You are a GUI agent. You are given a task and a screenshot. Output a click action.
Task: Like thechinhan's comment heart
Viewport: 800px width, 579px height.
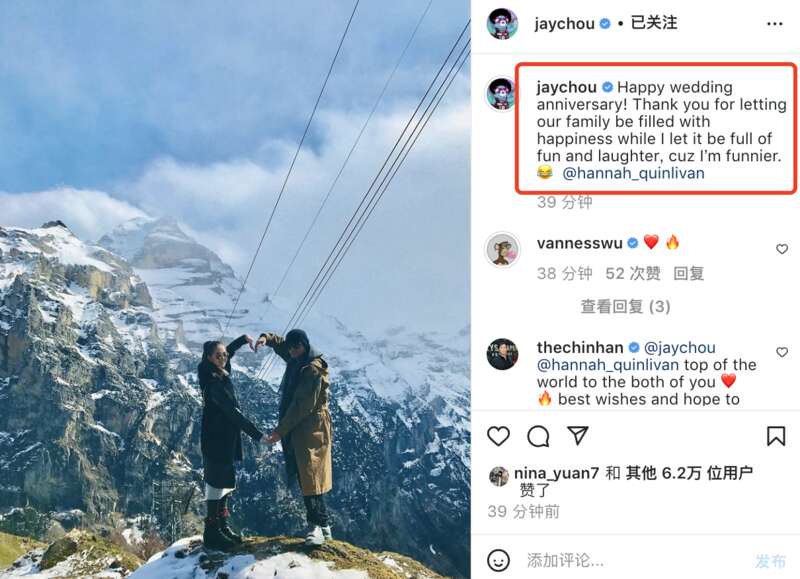tap(782, 352)
